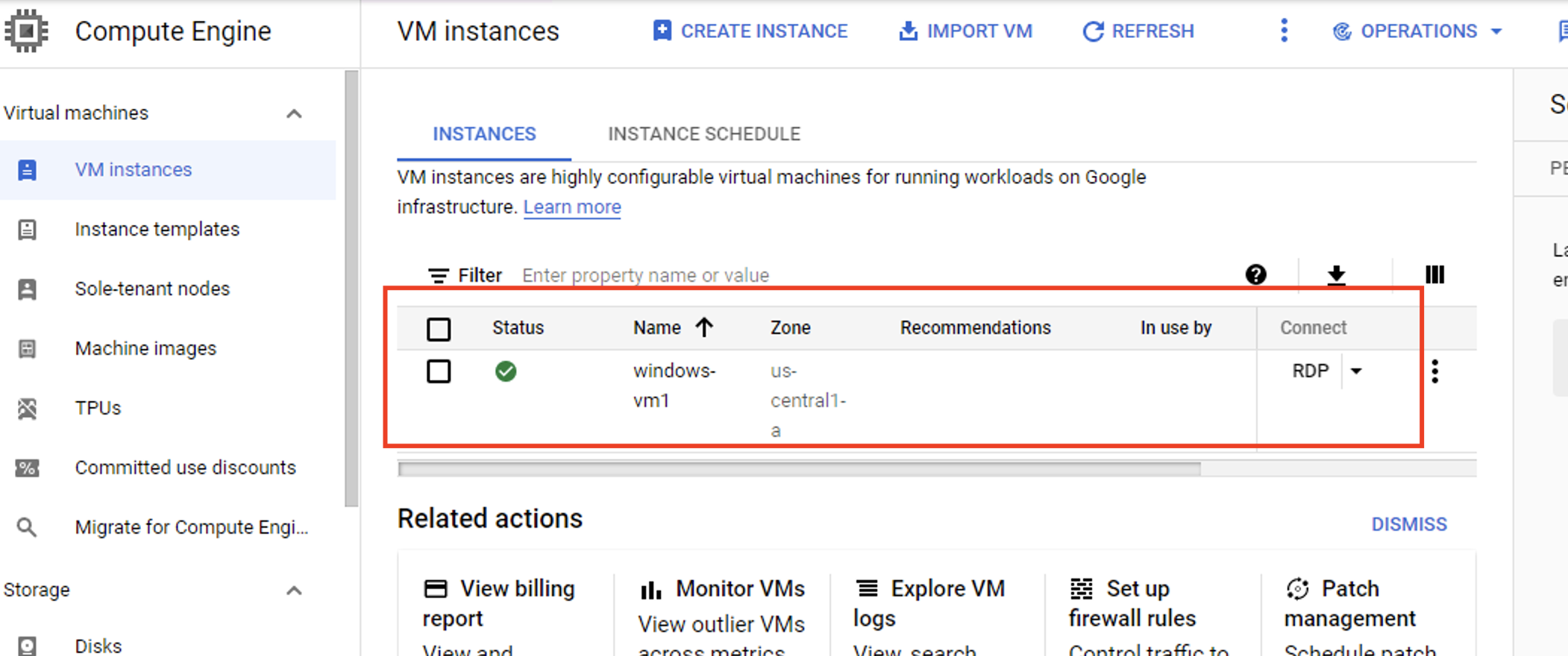Image resolution: width=1568 pixels, height=656 pixels.
Task: Click the Filter list icon
Action: click(439, 276)
